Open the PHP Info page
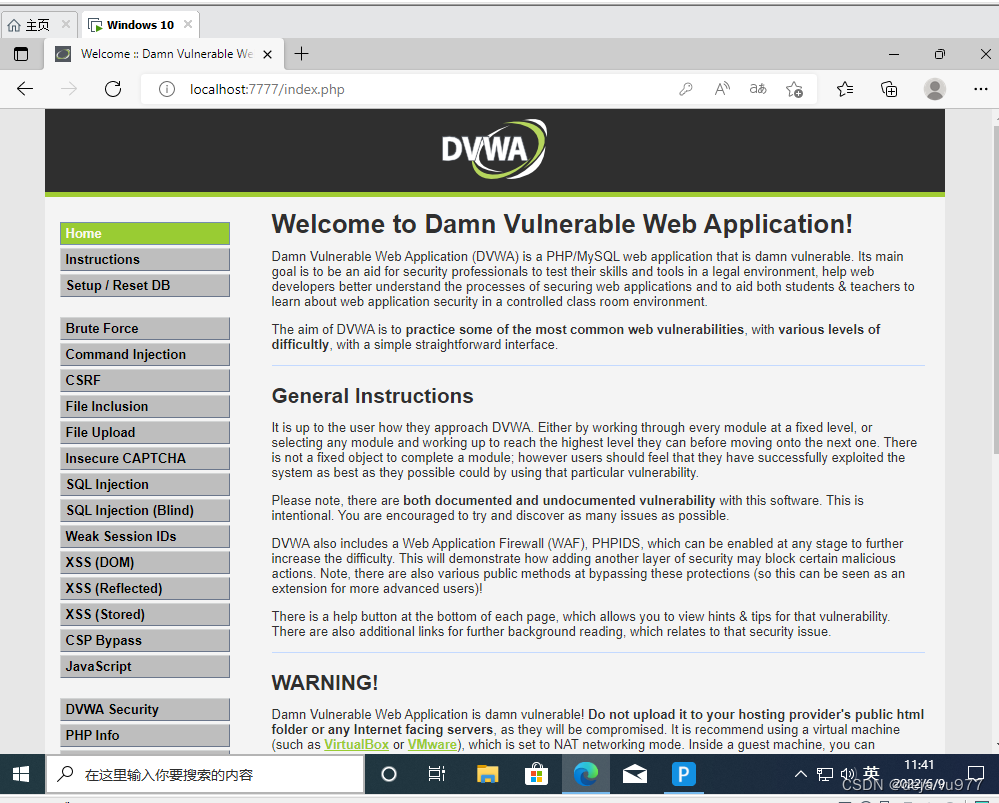 point(145,735)
